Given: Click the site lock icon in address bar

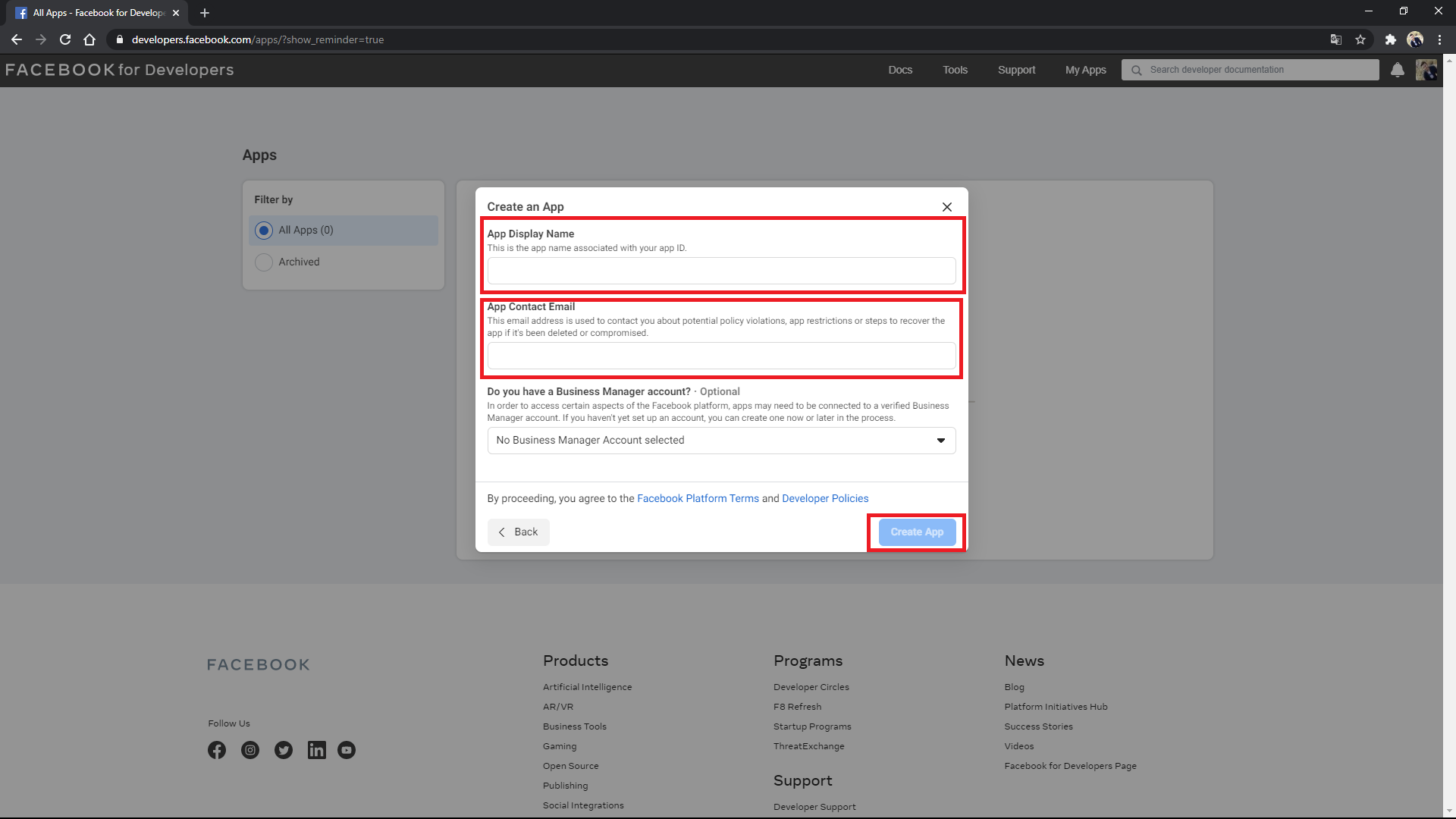Looking at the screenshot, I should [119, 39].
